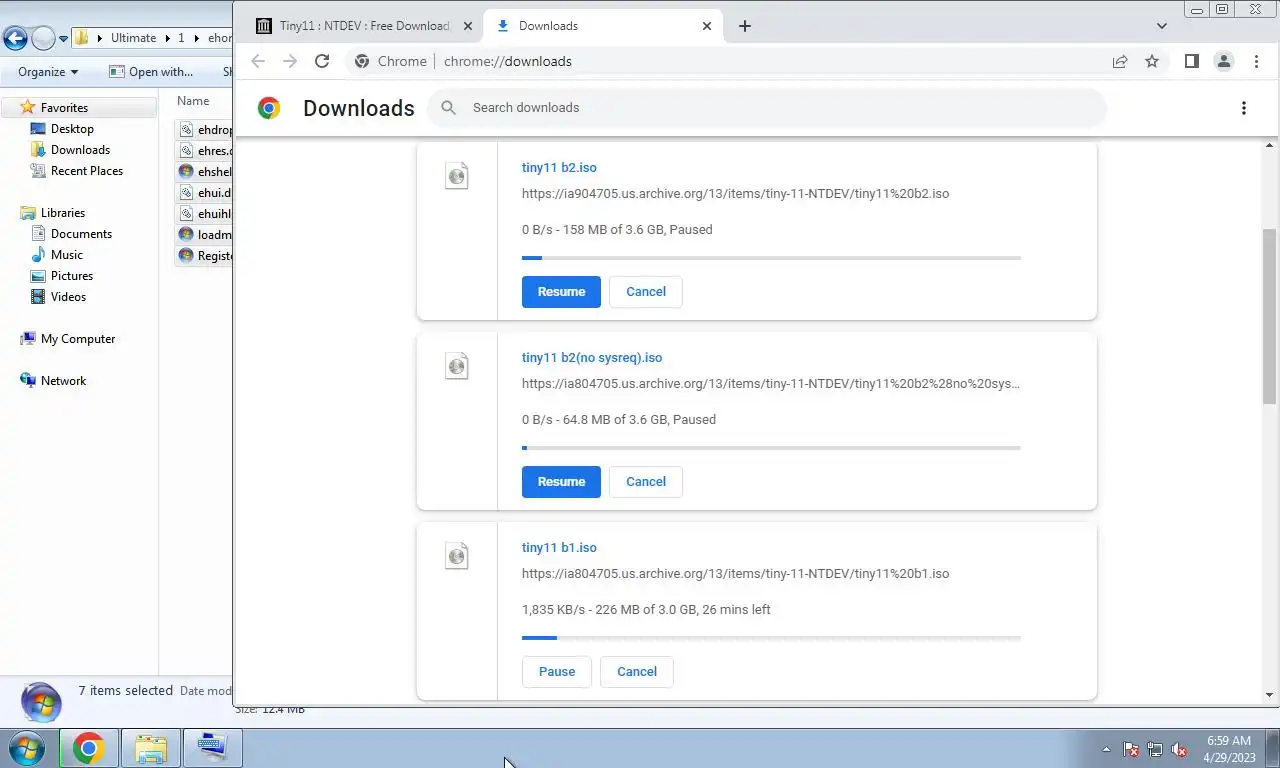
Task: Click tiny11 b2.iso progress bar
Action: pos(771,258)
